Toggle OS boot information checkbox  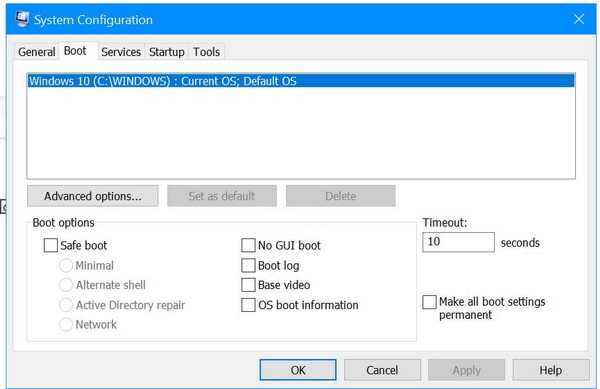coord(248,305)
